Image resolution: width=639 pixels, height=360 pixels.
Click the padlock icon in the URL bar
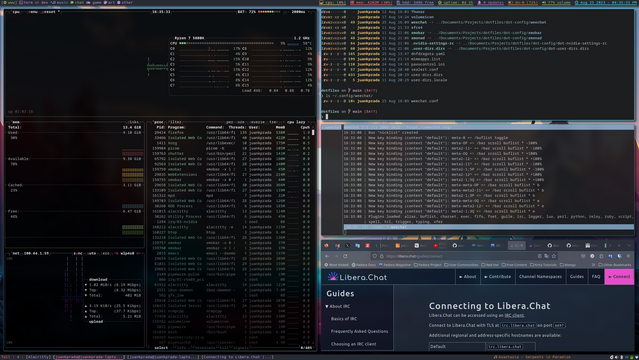click(382, 256)
